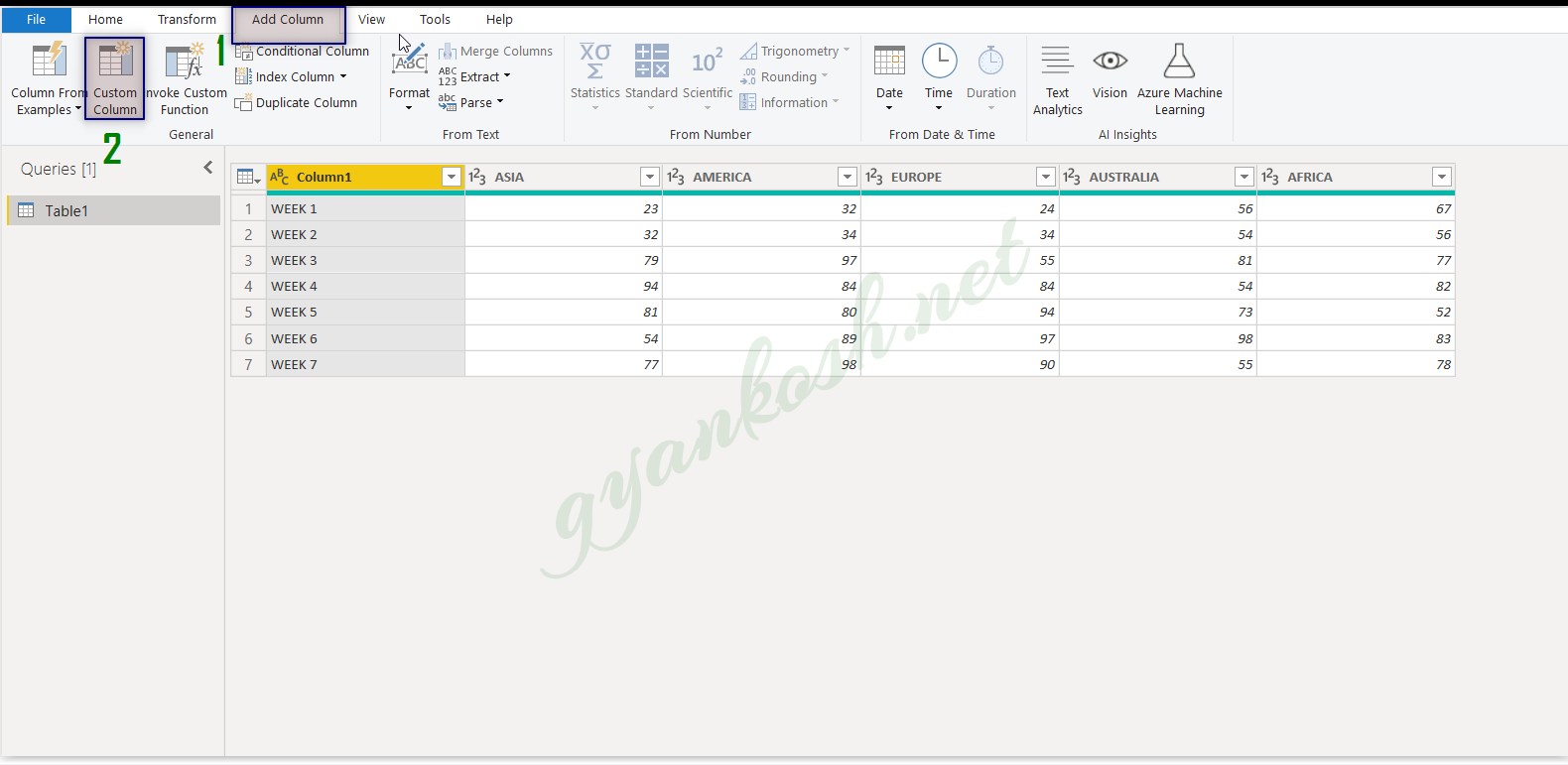Open the Help tab
Image resolution: width=1568 pixels, height=765 pixels.
click(x=499, y=20)
